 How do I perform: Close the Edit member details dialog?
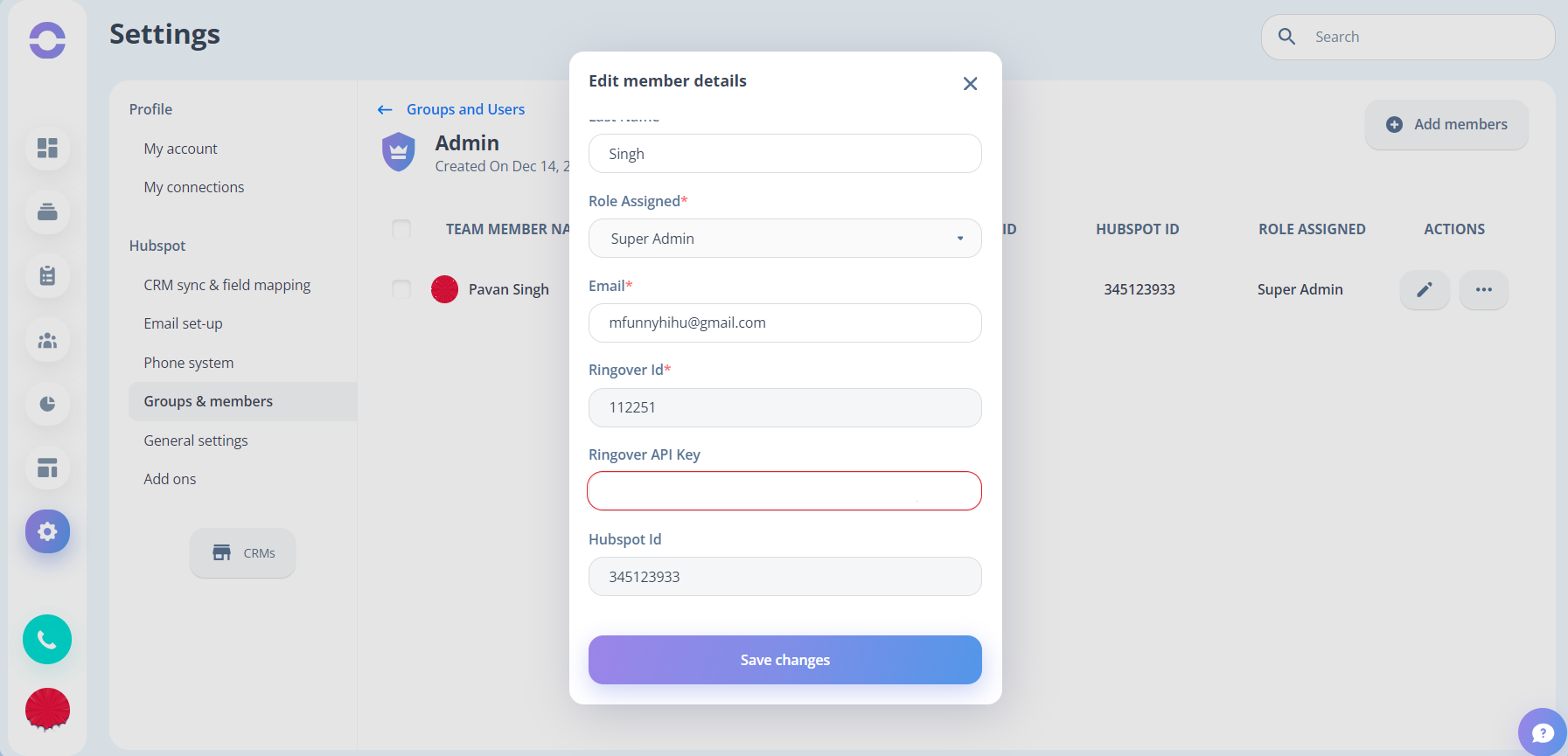pos(970,84)
